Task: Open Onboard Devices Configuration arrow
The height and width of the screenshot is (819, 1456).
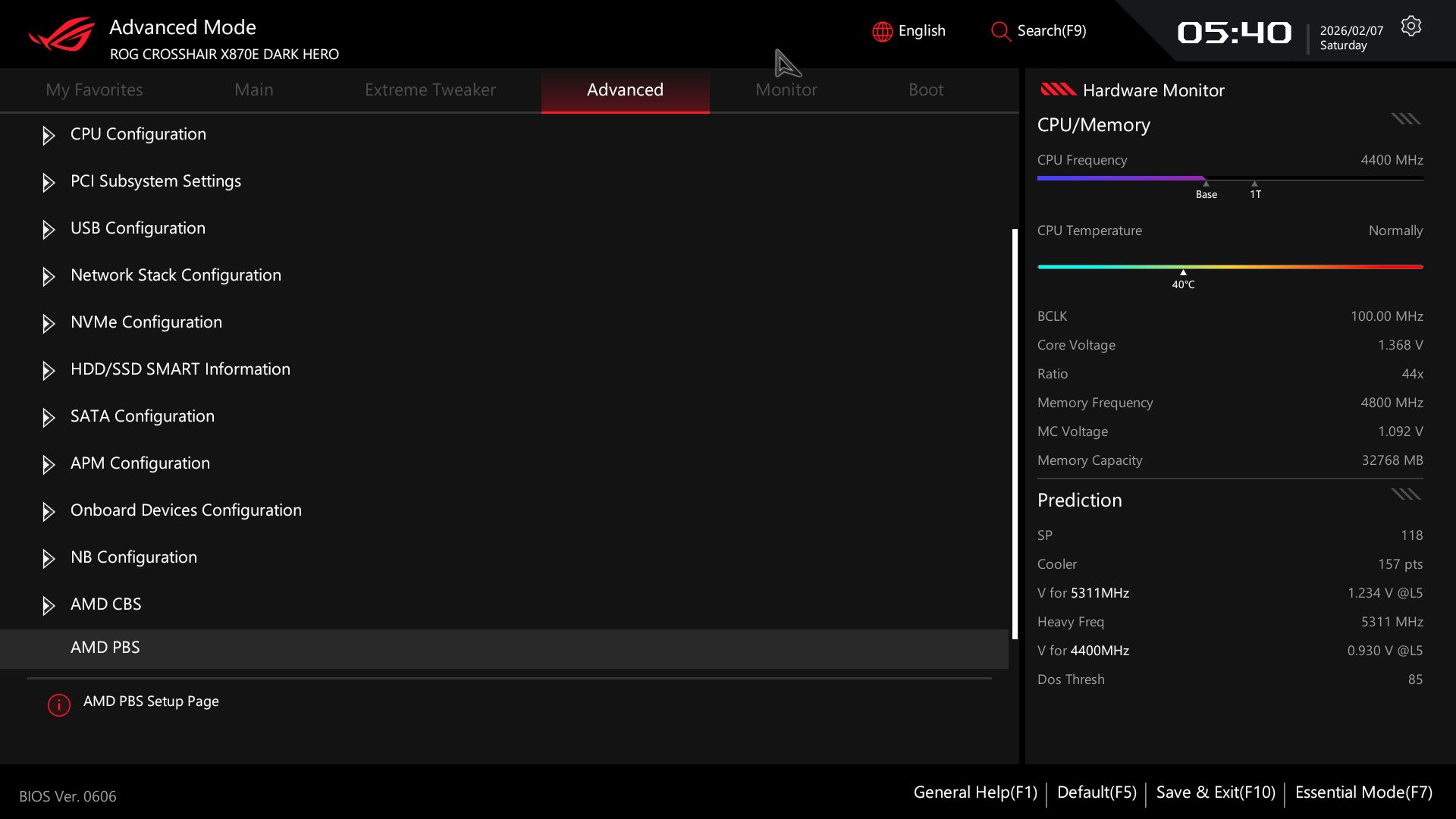Action: coord(49,512)
